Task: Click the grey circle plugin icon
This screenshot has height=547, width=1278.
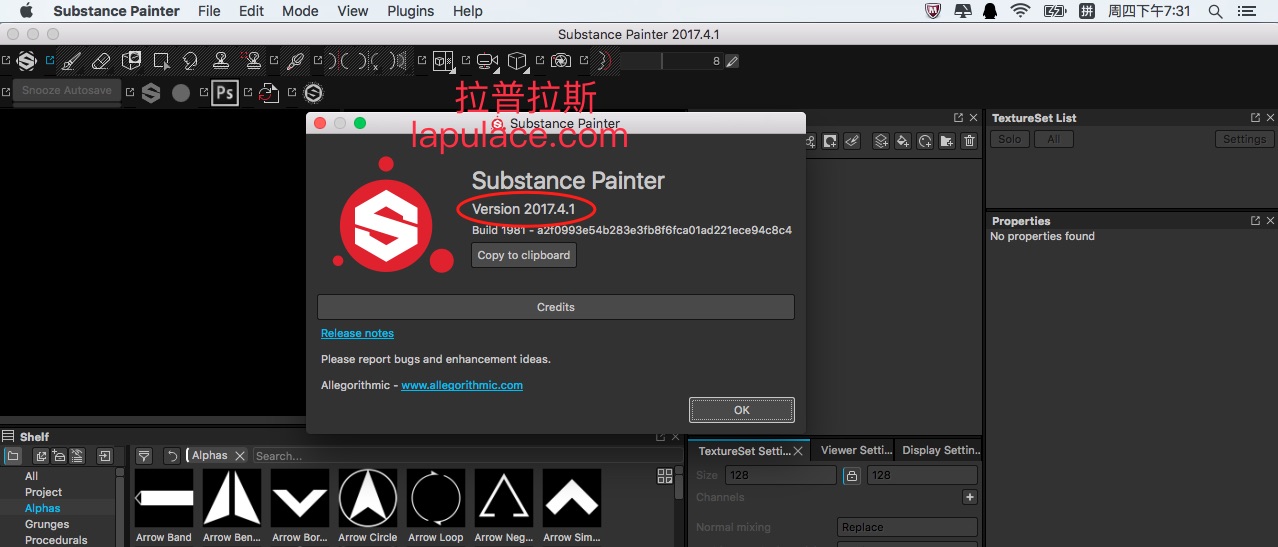Action: coord(181,93)
